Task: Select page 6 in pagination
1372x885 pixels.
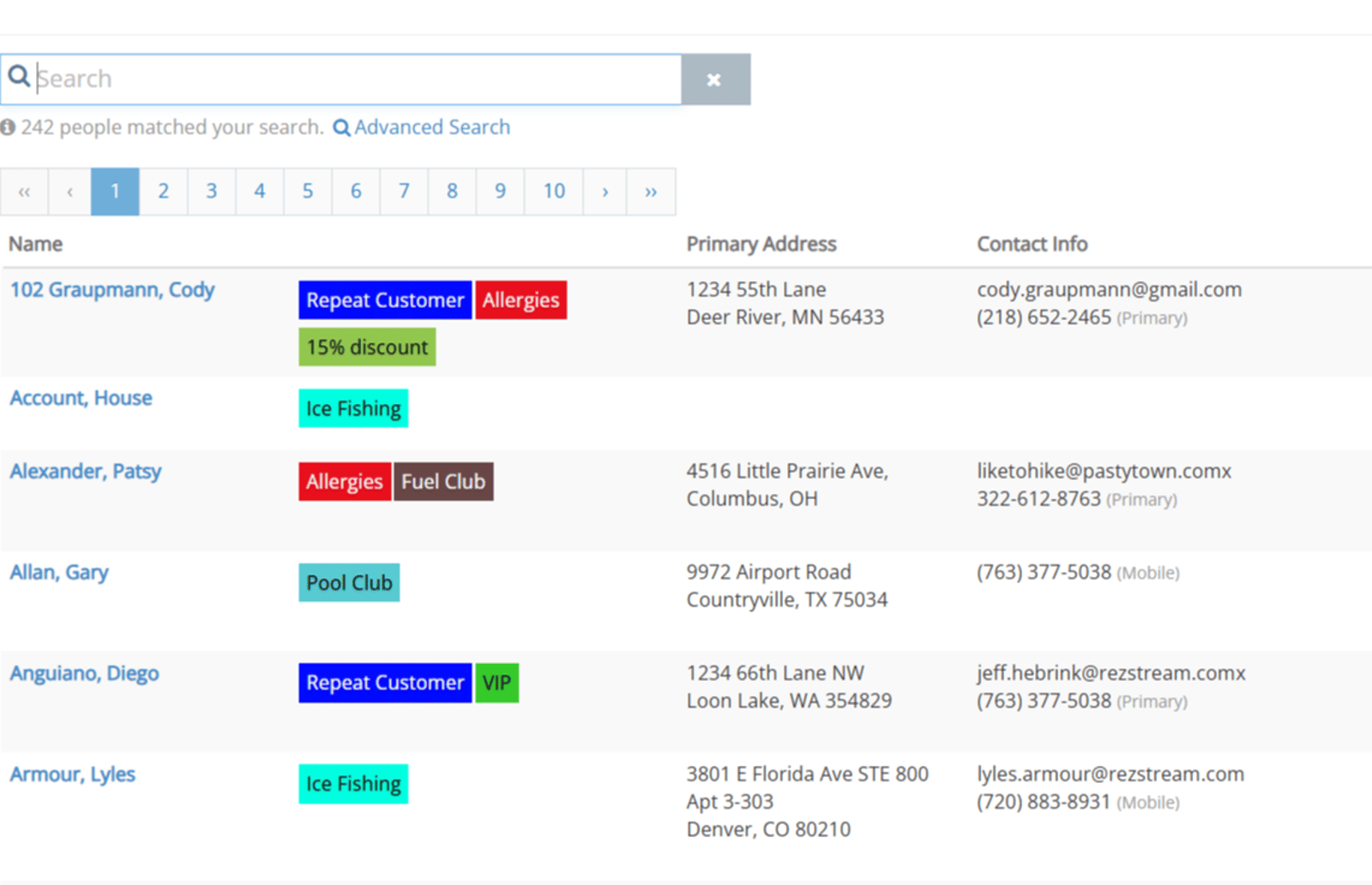Action: coord(356,191)
